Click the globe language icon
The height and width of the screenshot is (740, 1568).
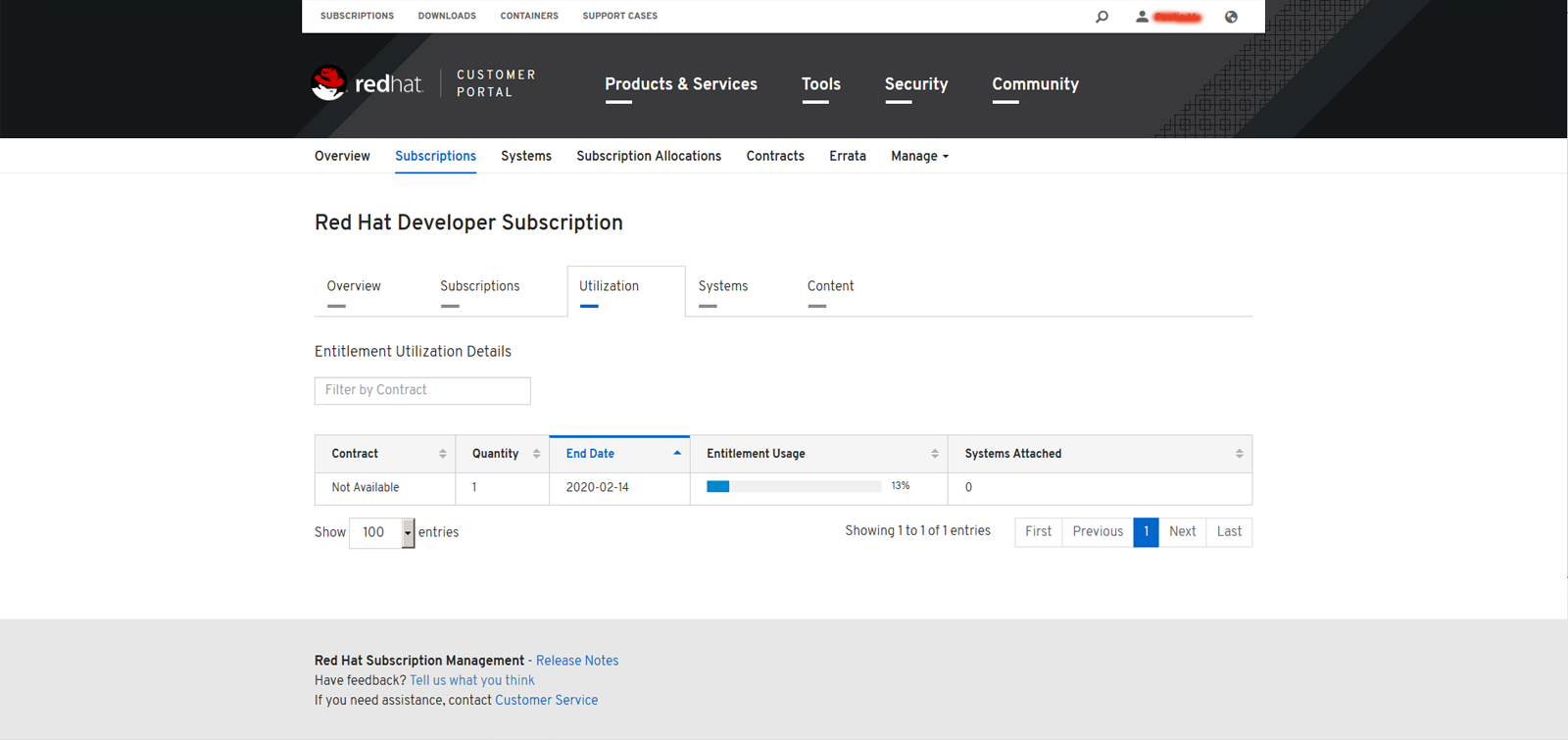tap(1231, 17)
